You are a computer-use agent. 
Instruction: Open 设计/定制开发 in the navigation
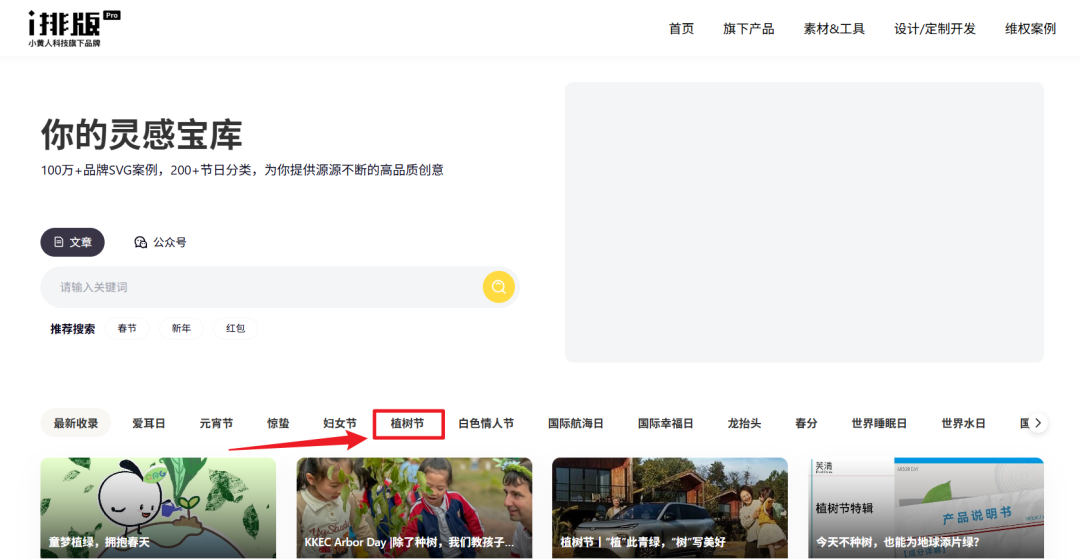coord(935,29)
